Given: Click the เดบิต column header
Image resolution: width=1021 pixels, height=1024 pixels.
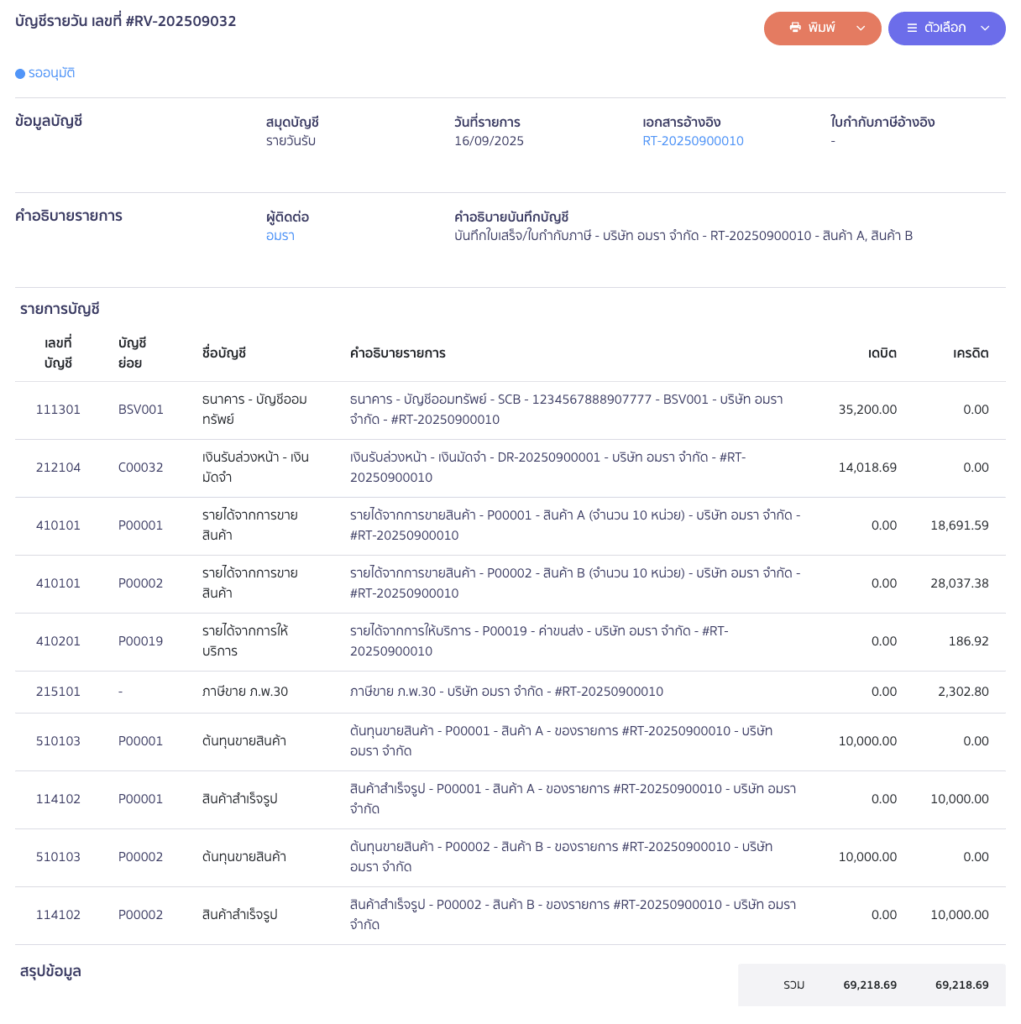Looking at the screenshot, I should click(x=882, y=353).
